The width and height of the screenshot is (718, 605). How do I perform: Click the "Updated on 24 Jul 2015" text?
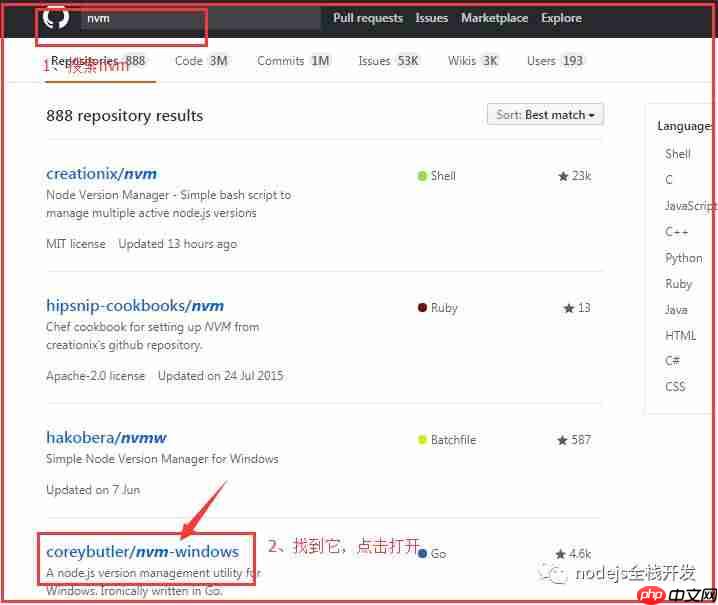(x=221, y=376)
